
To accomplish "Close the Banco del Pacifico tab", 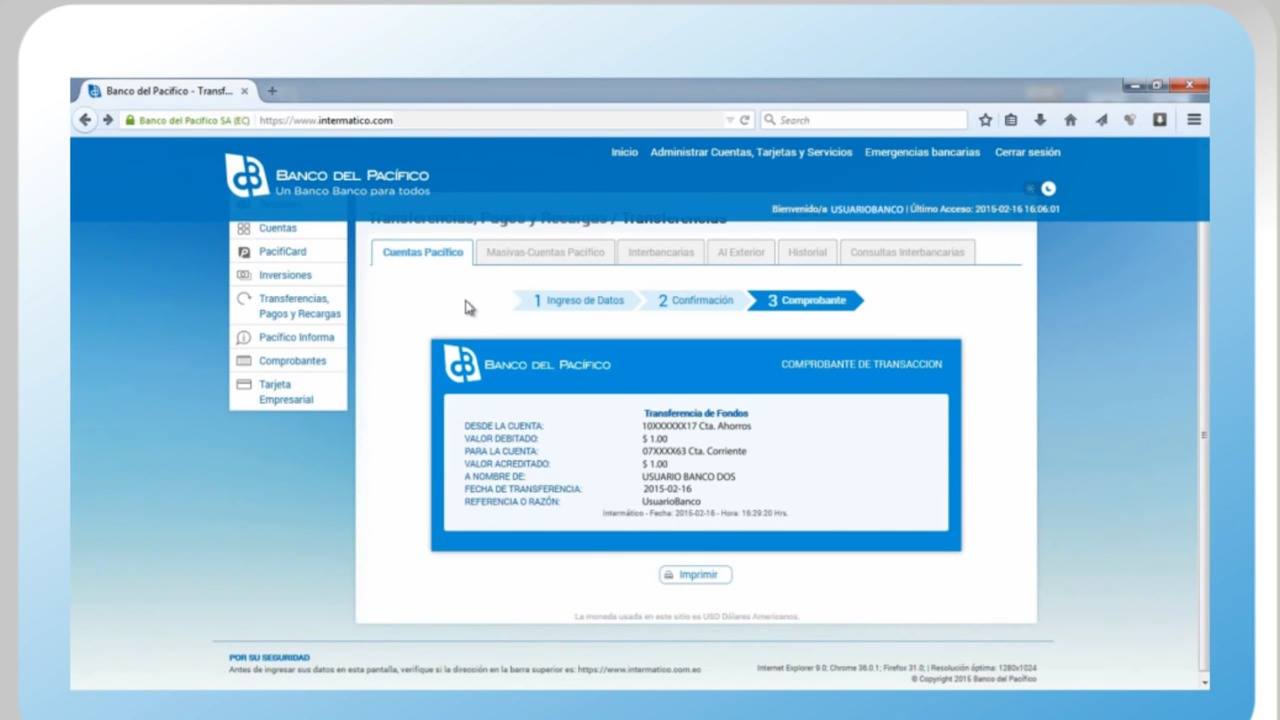I will coord(244,91).
